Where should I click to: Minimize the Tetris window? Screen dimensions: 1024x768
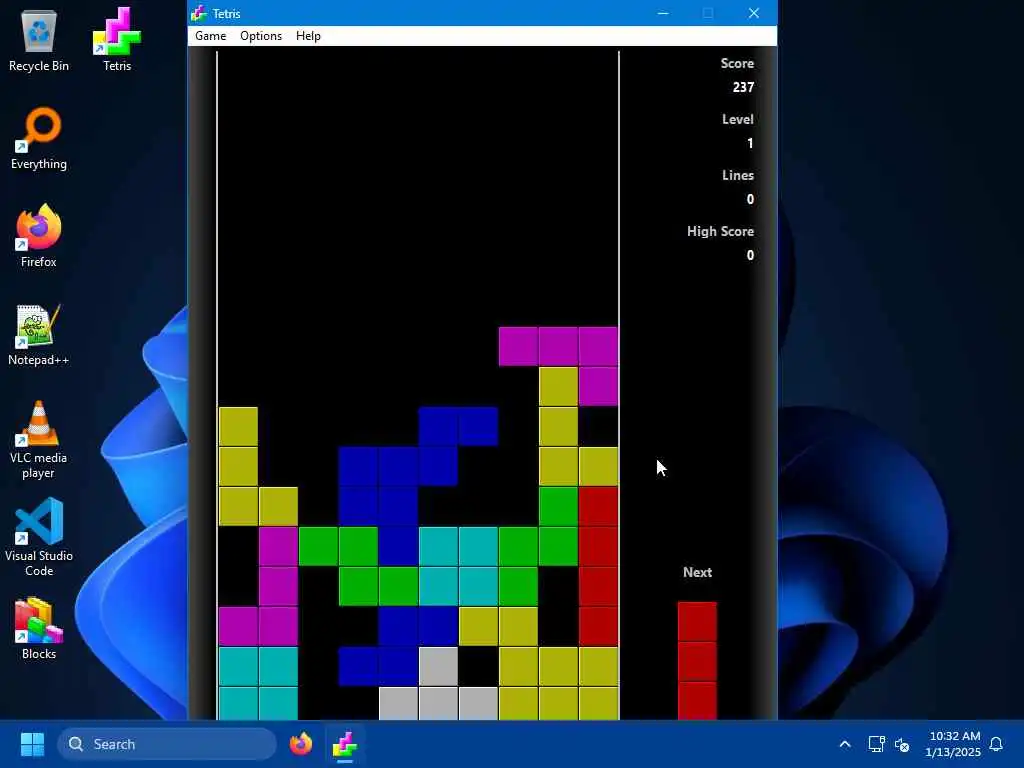click(x=663, y=13)
